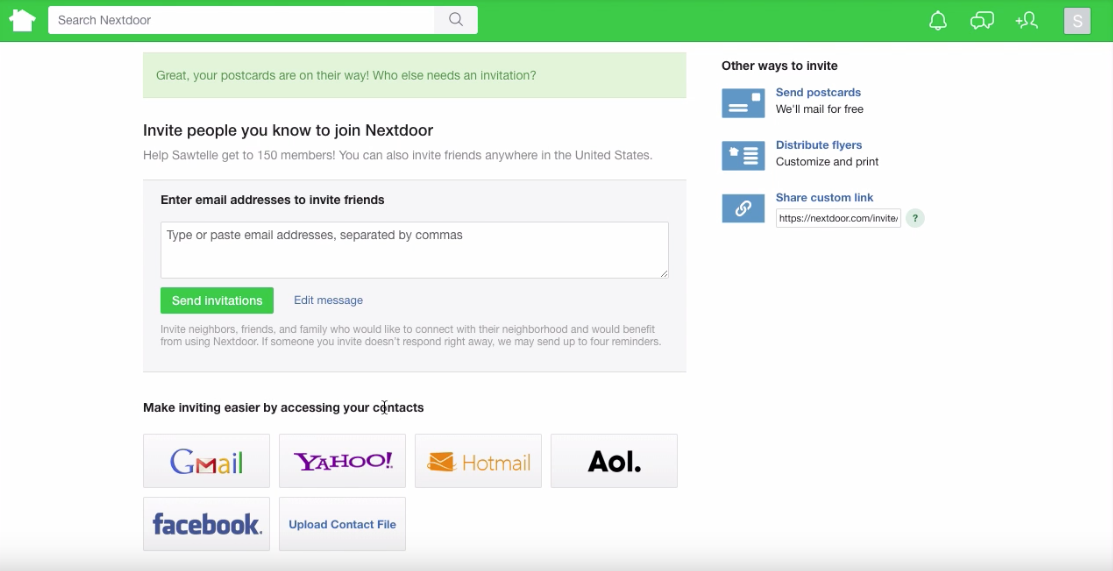Import contacts from Hotmail
1113x571 pixels.
click(x=478, y=461)
